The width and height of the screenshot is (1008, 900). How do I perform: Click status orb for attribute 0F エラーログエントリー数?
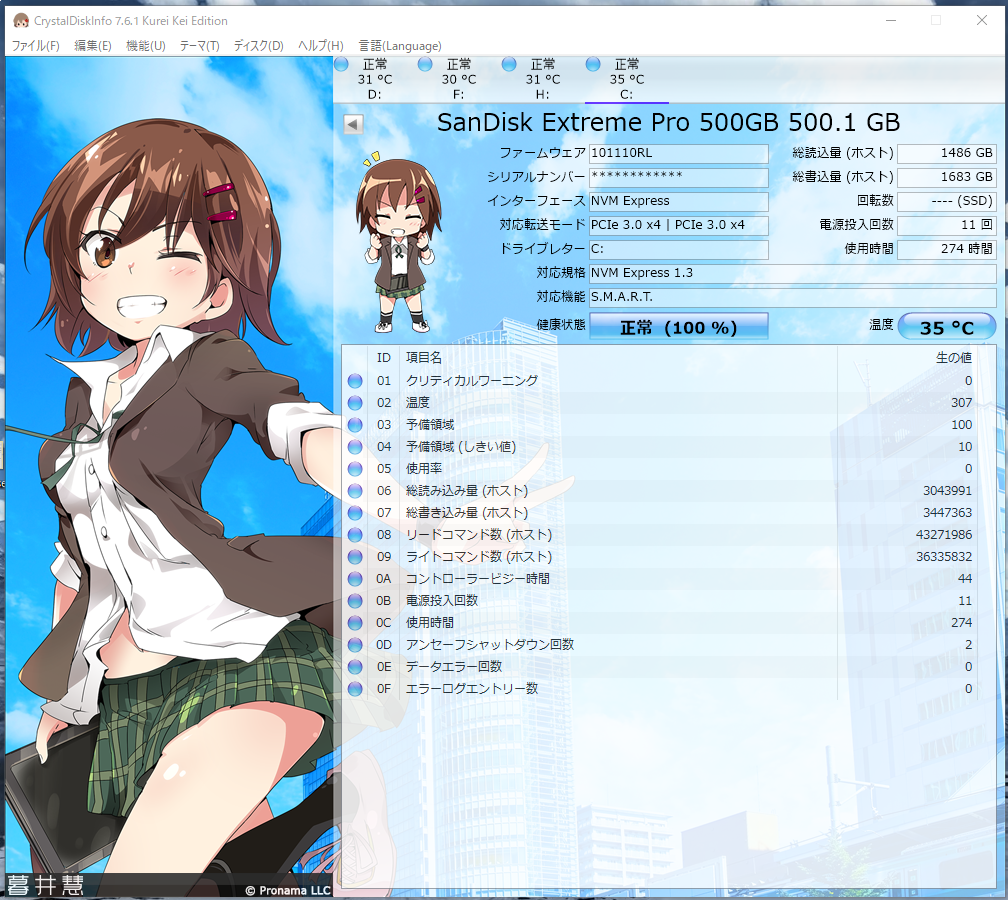coord(355,688)
